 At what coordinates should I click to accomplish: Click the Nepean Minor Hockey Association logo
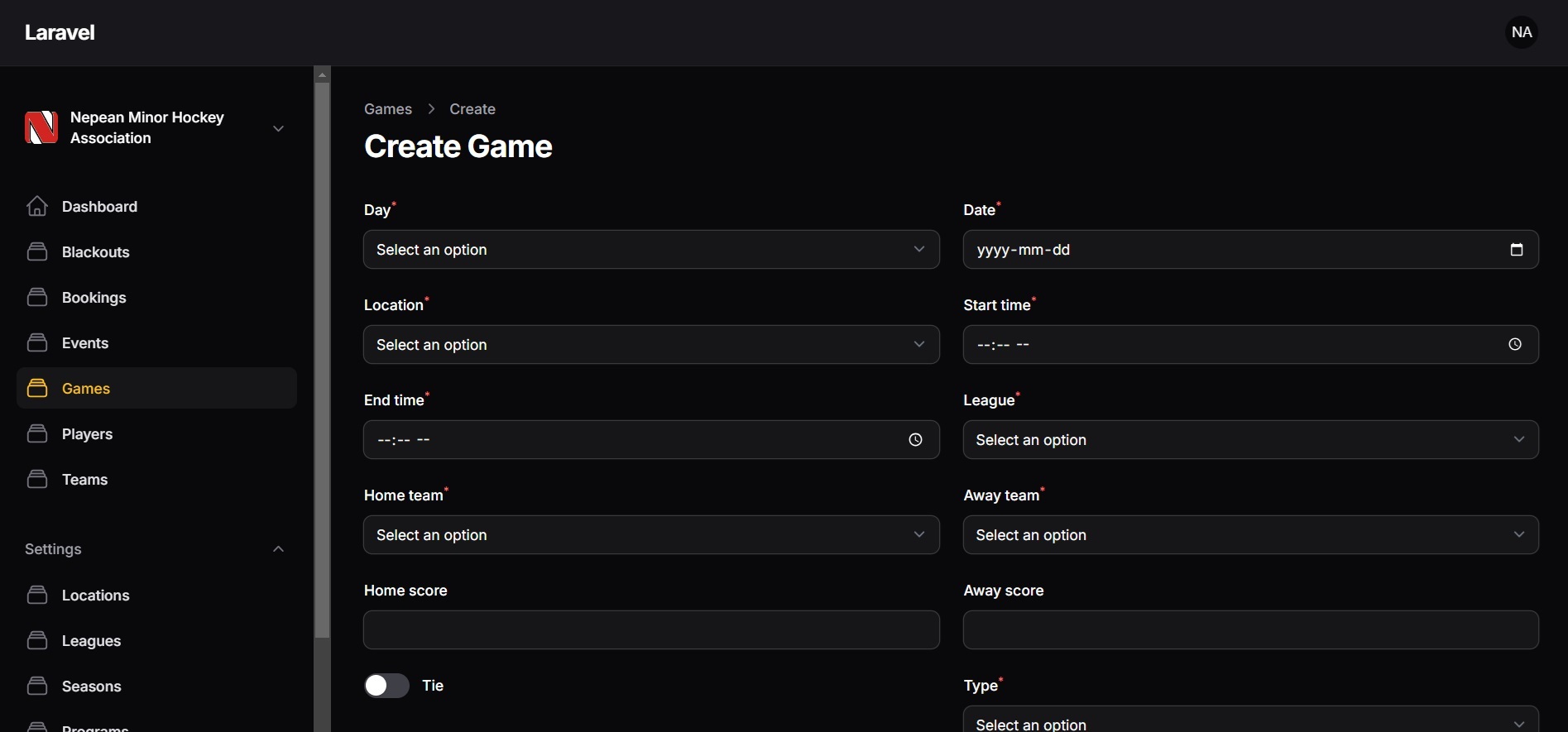tap(41, 127)
